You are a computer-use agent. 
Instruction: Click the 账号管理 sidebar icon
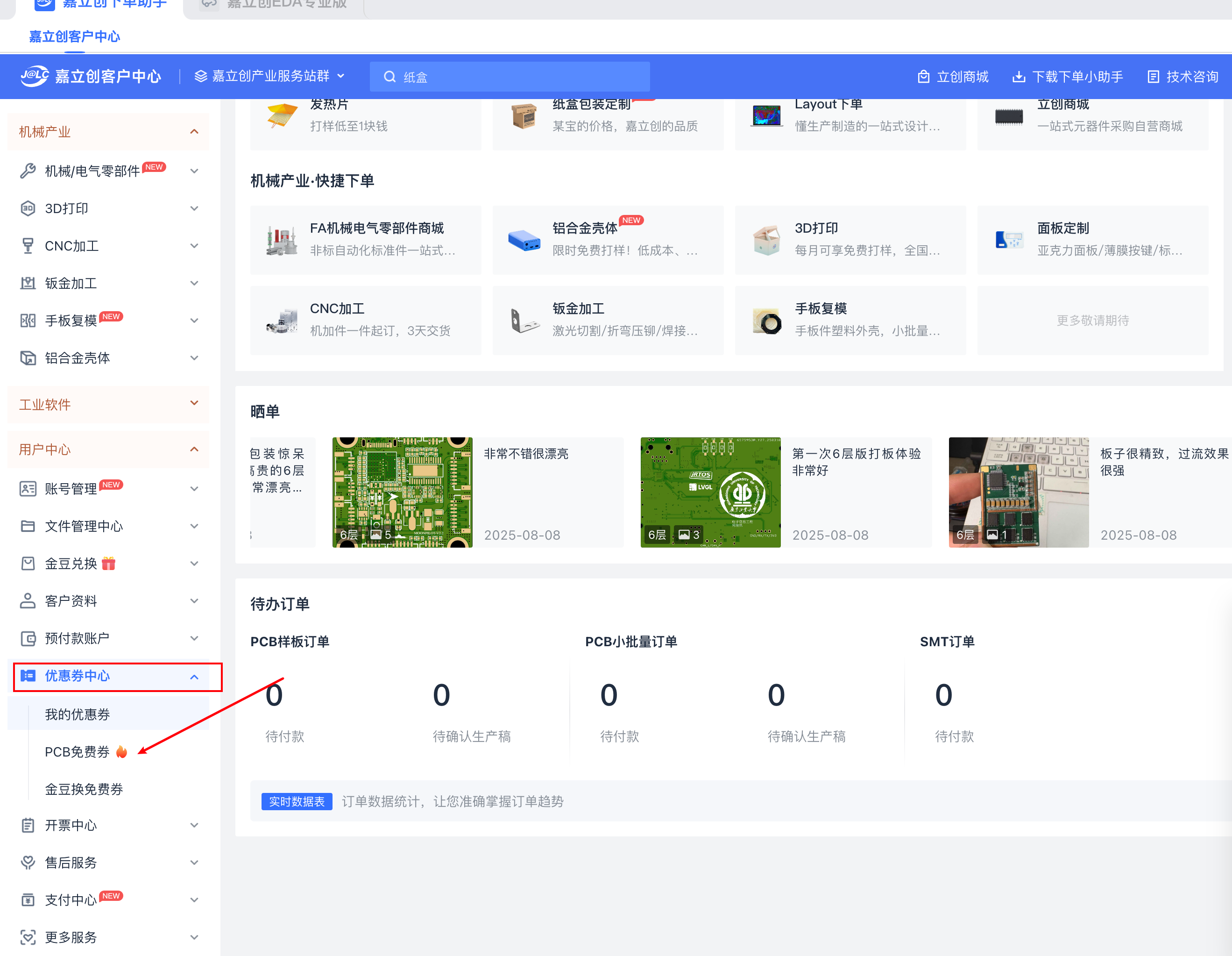click(x=28, y=489)
